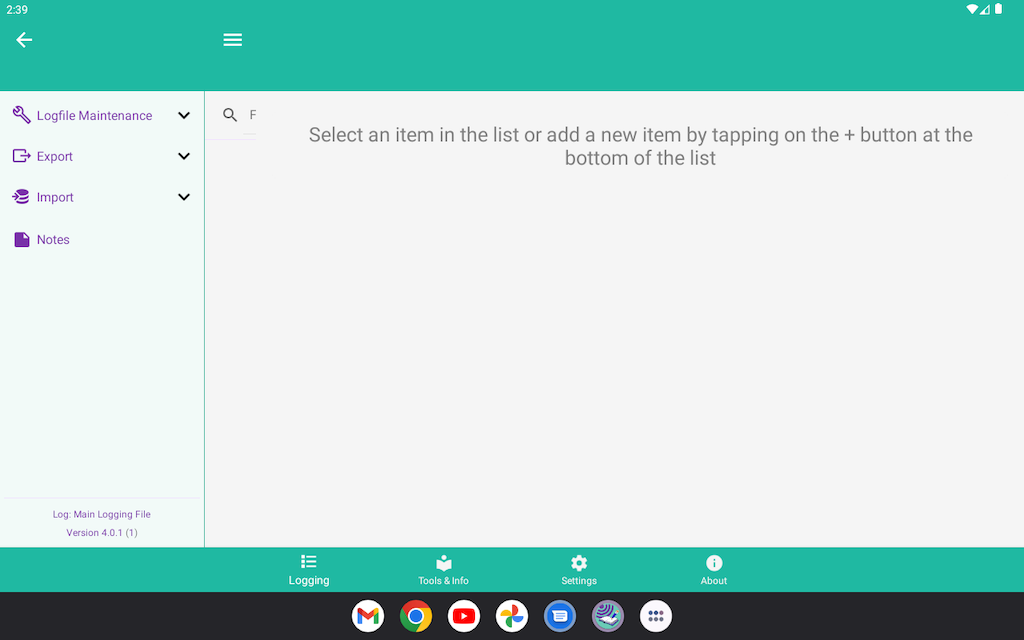1024x640 pixels.
Task: Open the hamburger menu
Action: (233, 40)
